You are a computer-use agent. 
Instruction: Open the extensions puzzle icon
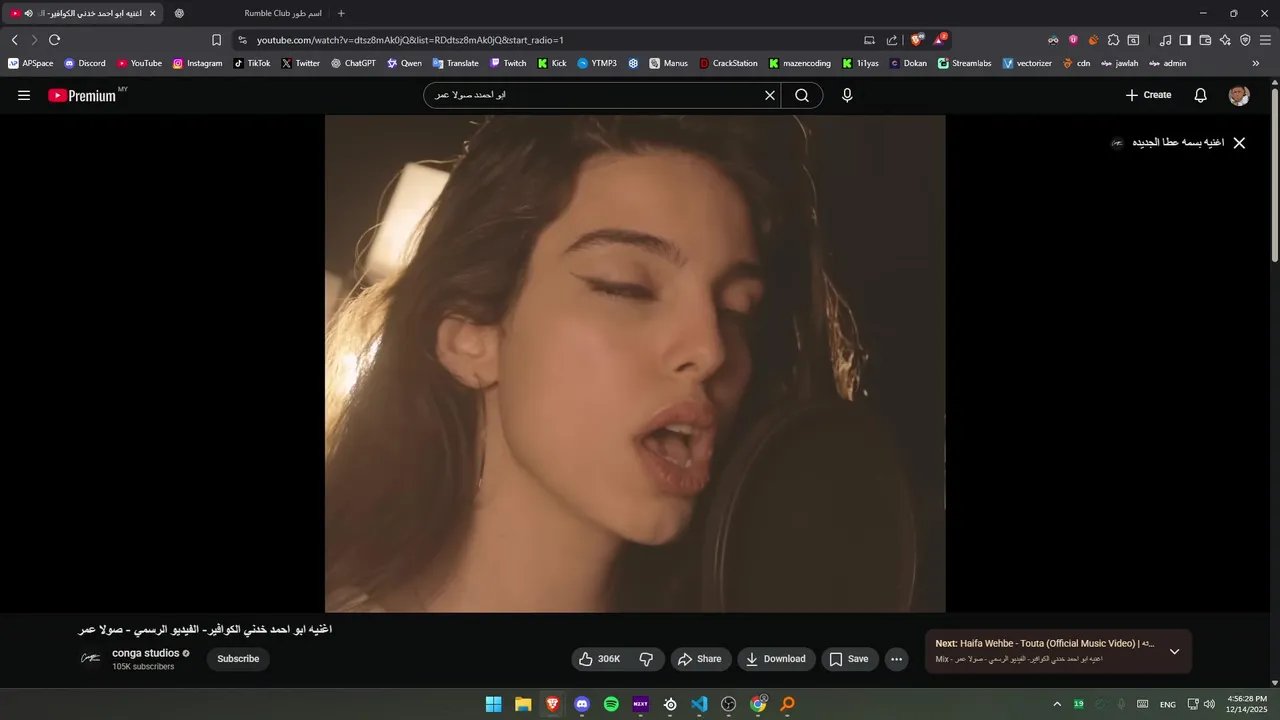pos(1113,40)
